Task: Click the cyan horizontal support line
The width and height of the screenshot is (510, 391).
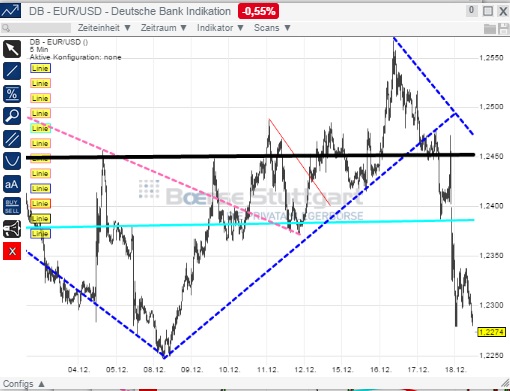Action: coord(250,224)
